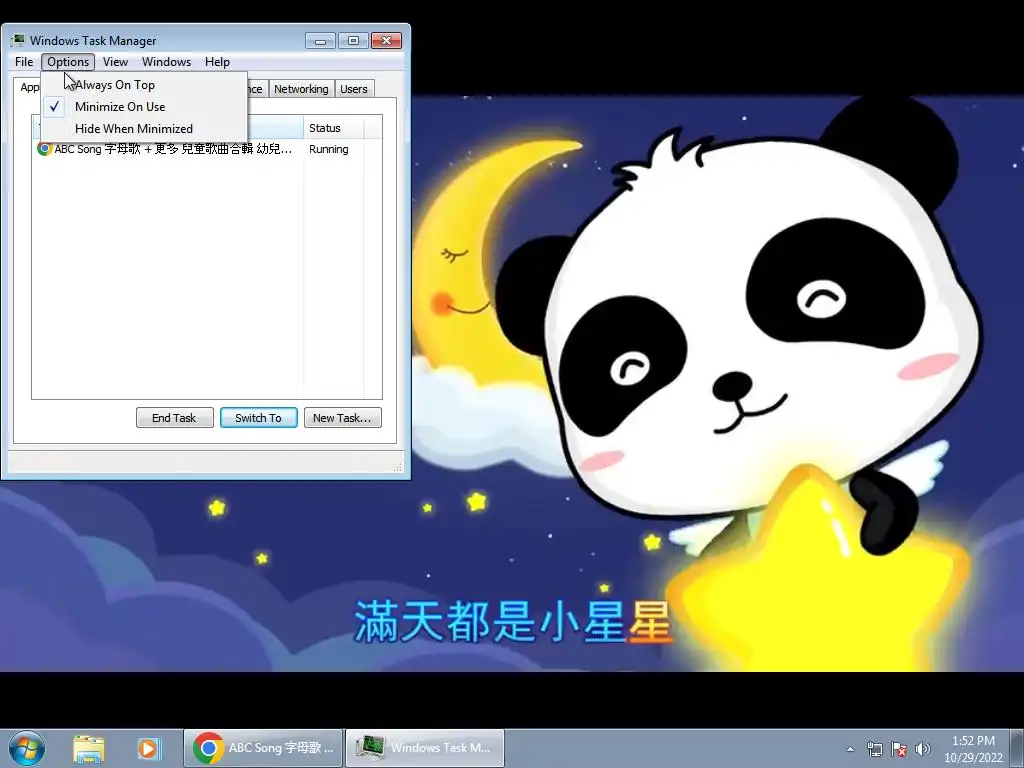
Task: Sort tasks by the Status column header
Action: pos(334,128)
